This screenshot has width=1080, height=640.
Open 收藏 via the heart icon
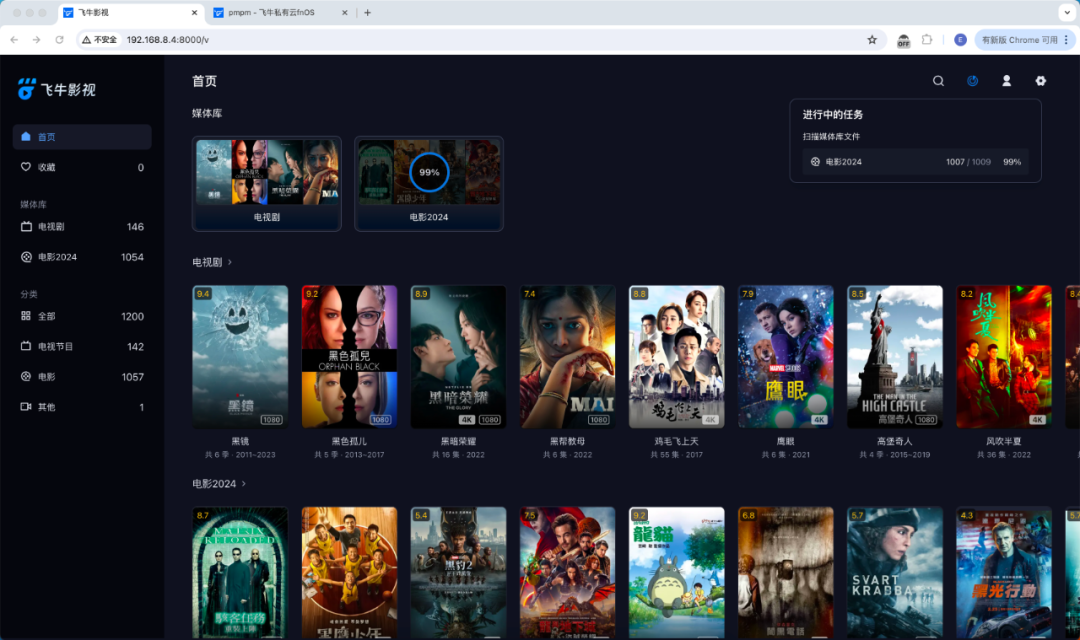coord(81,167)
